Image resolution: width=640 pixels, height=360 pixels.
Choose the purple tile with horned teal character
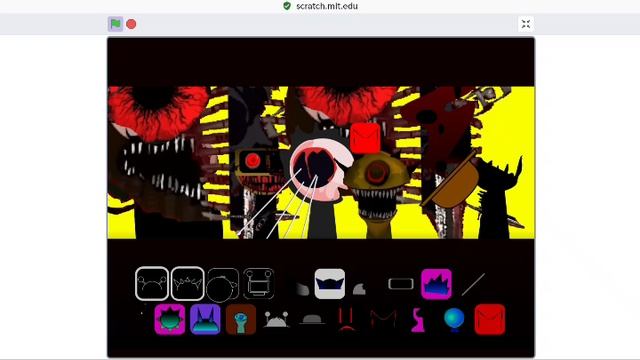(x=205, y=320)
